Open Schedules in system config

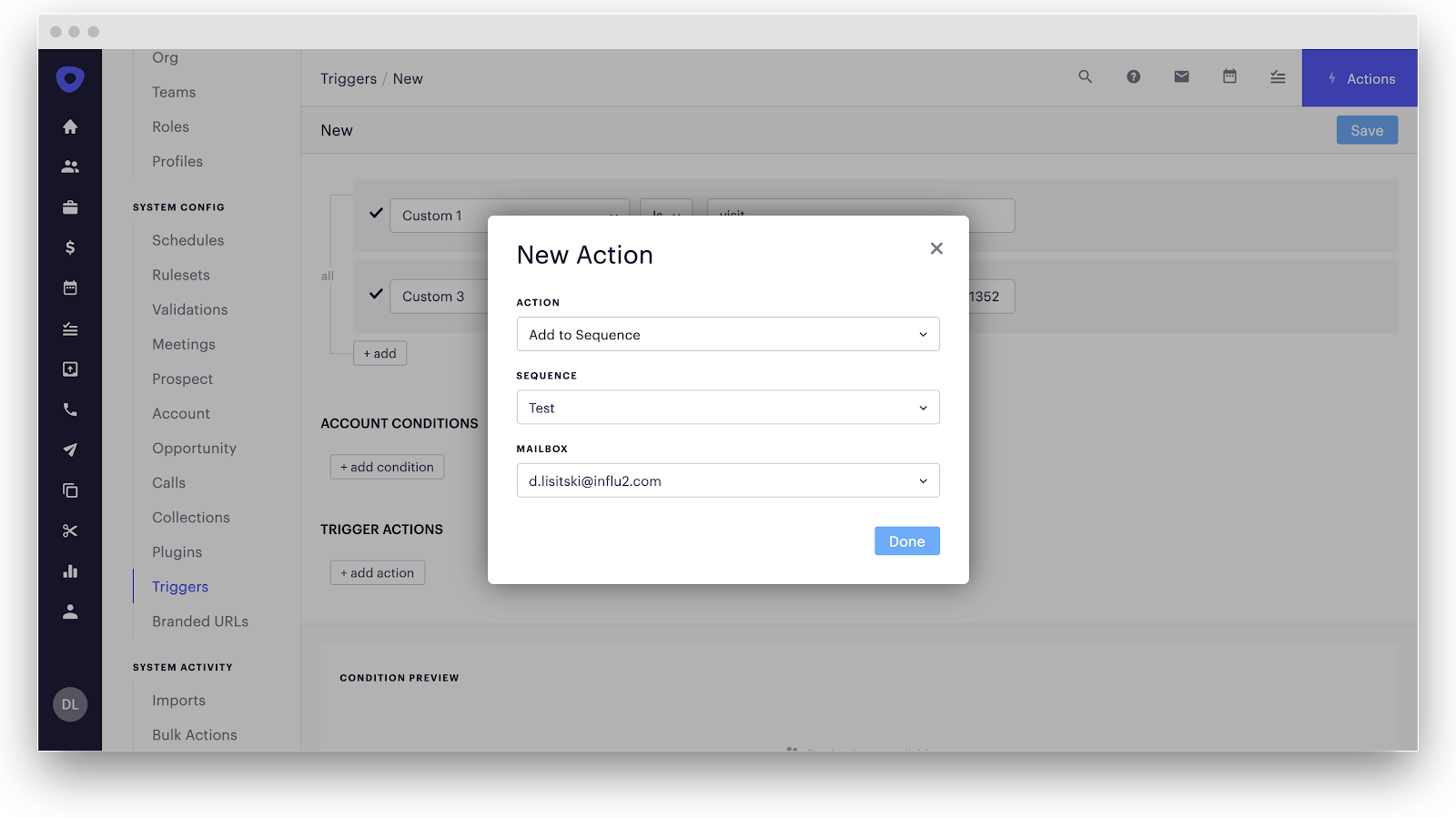(x=187, y=240)
